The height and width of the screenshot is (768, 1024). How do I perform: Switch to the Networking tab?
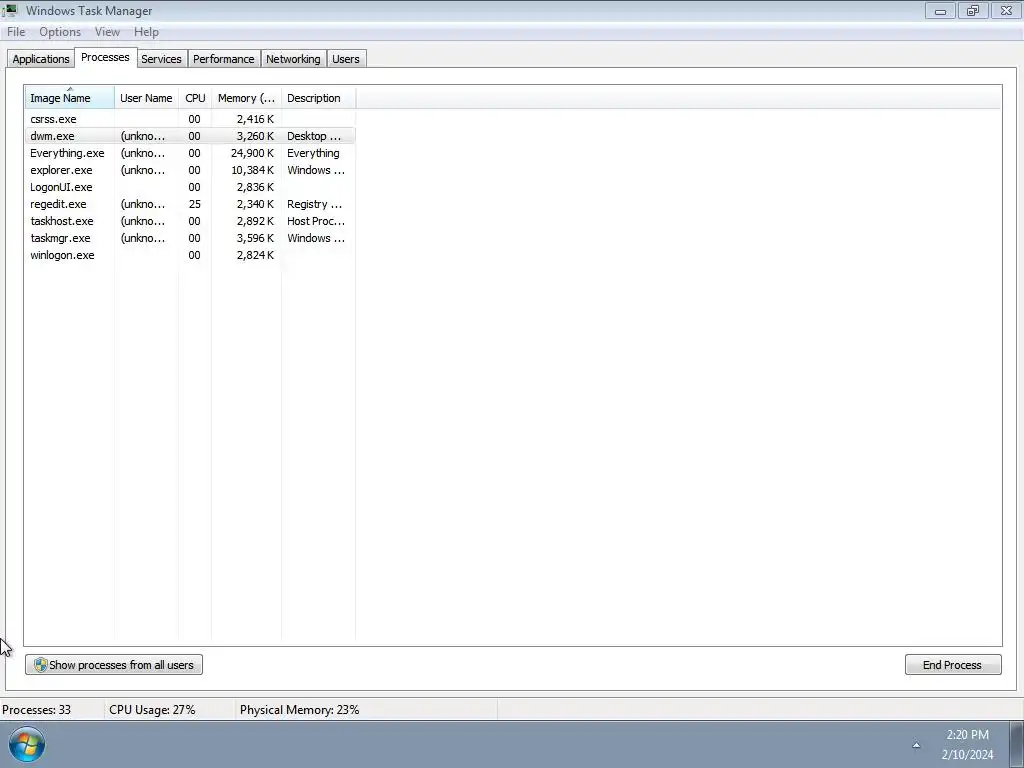[x=293, y=59]
